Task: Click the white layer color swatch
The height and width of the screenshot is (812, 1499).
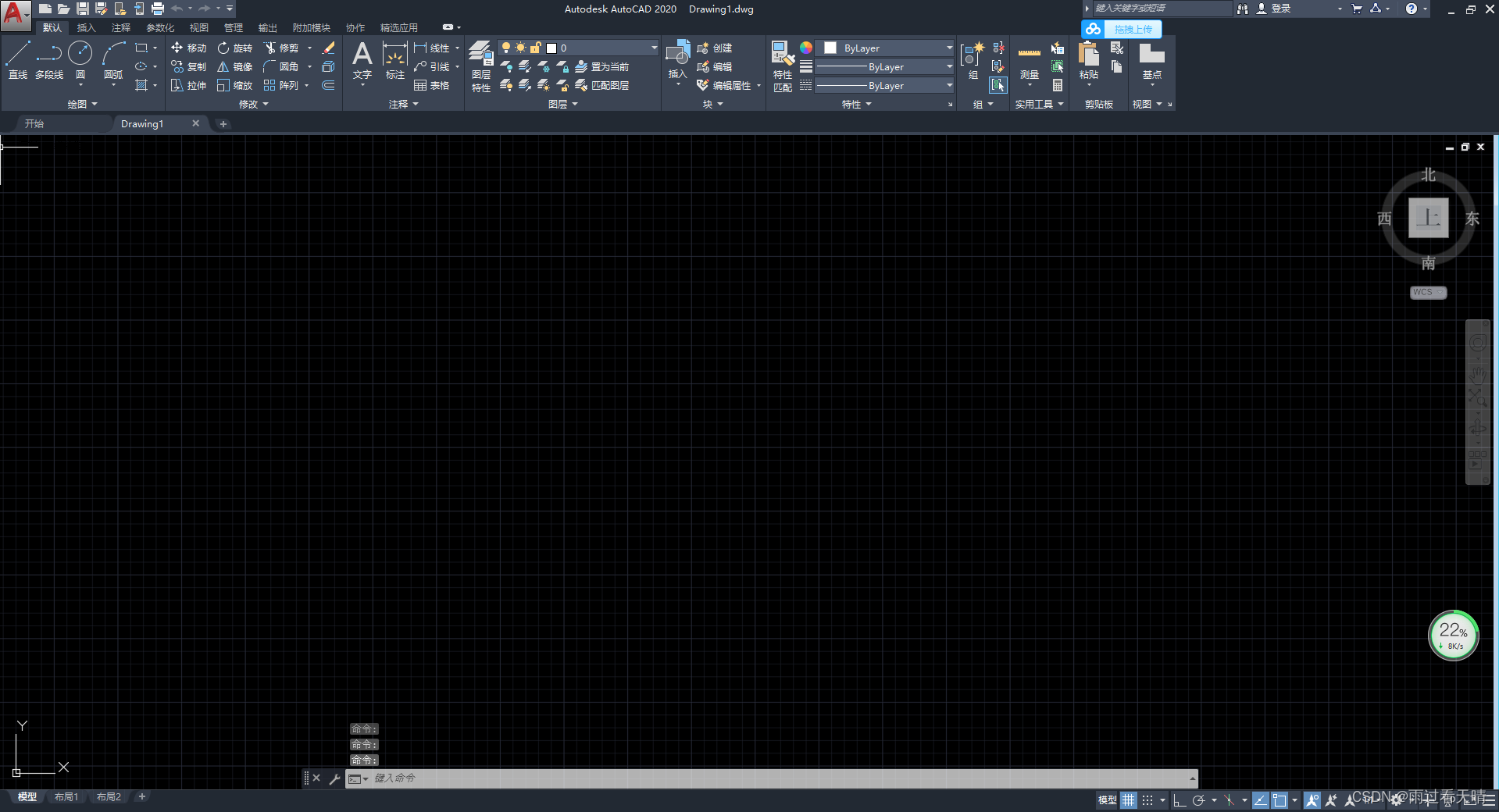Action: 551,48
